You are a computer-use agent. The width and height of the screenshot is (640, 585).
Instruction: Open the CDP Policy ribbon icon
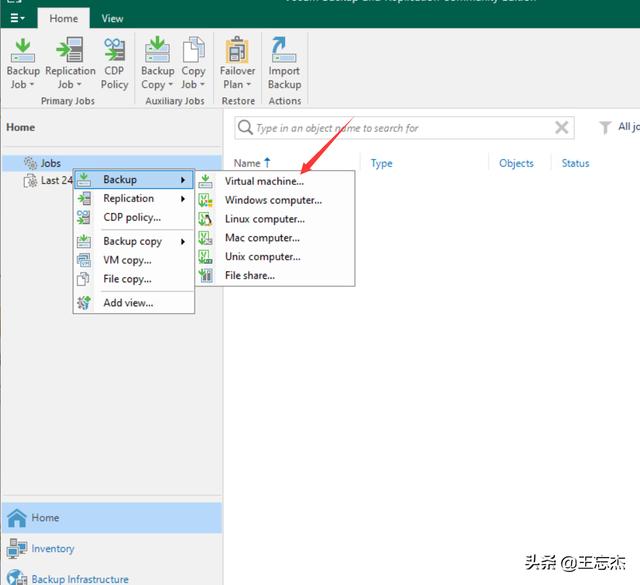pyautogui.click(x=114, y=50)
